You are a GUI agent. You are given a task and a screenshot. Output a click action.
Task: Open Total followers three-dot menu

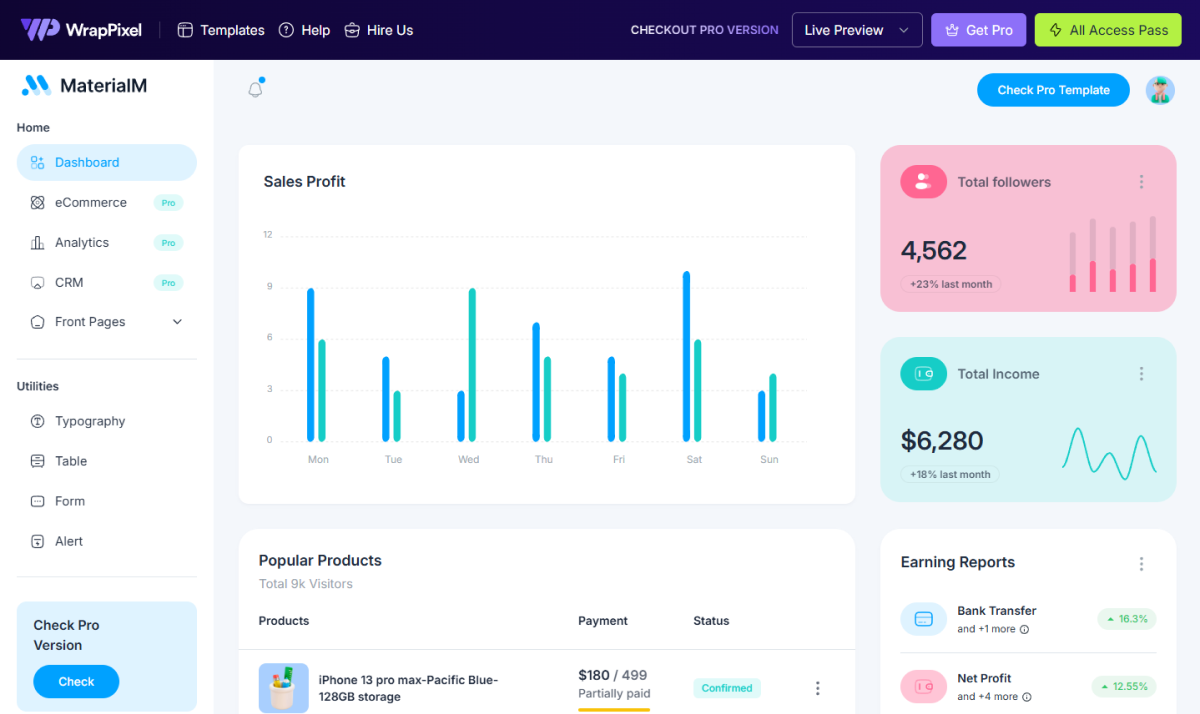(x=1141, y=182)
